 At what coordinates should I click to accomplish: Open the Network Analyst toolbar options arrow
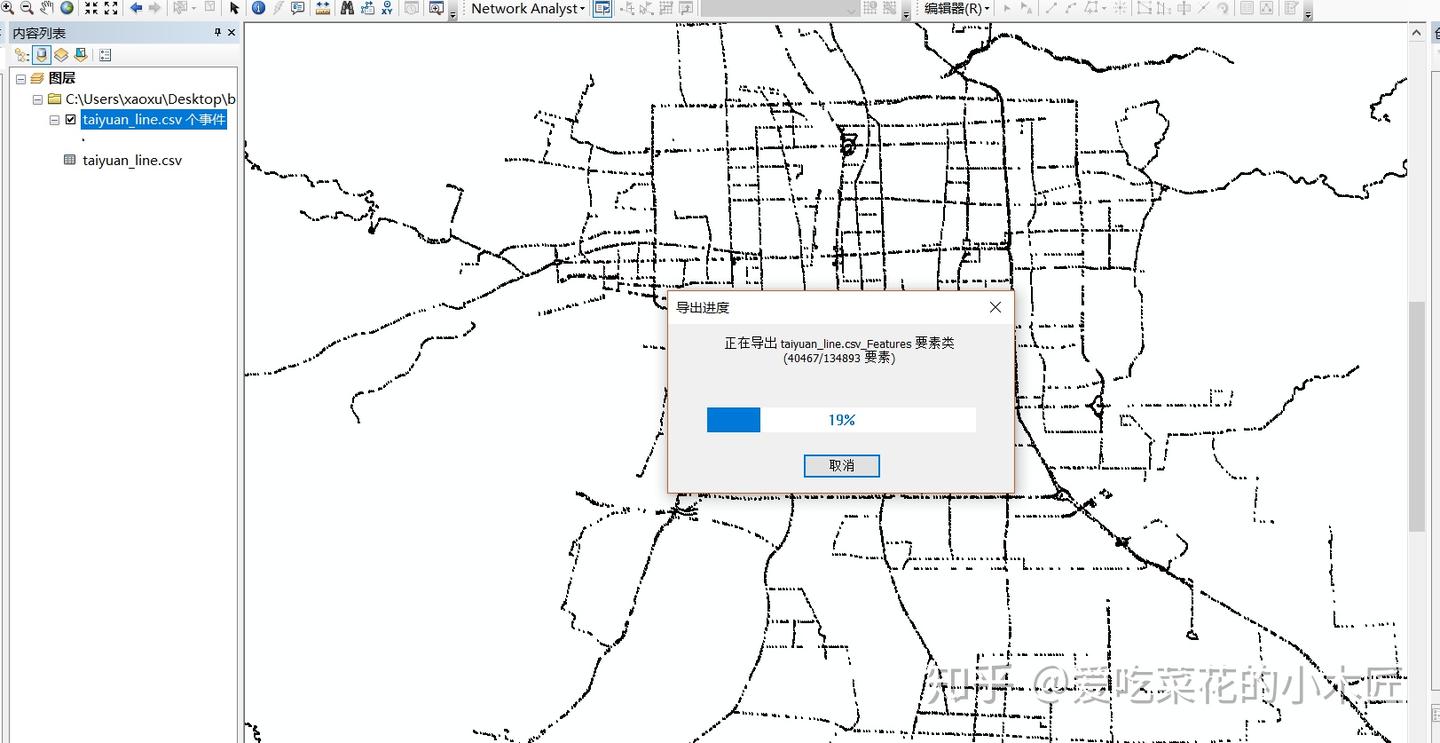[906, 12]
